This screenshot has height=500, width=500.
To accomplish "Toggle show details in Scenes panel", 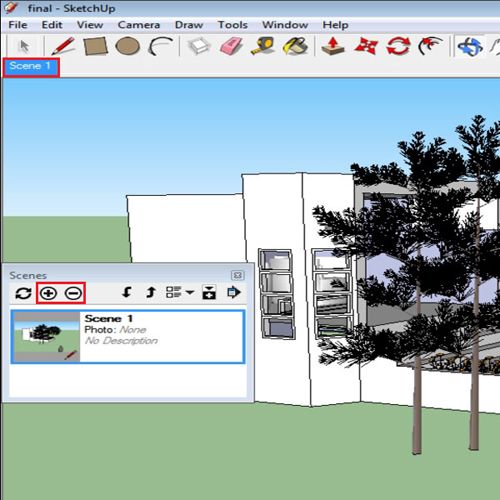I will 209,293.
